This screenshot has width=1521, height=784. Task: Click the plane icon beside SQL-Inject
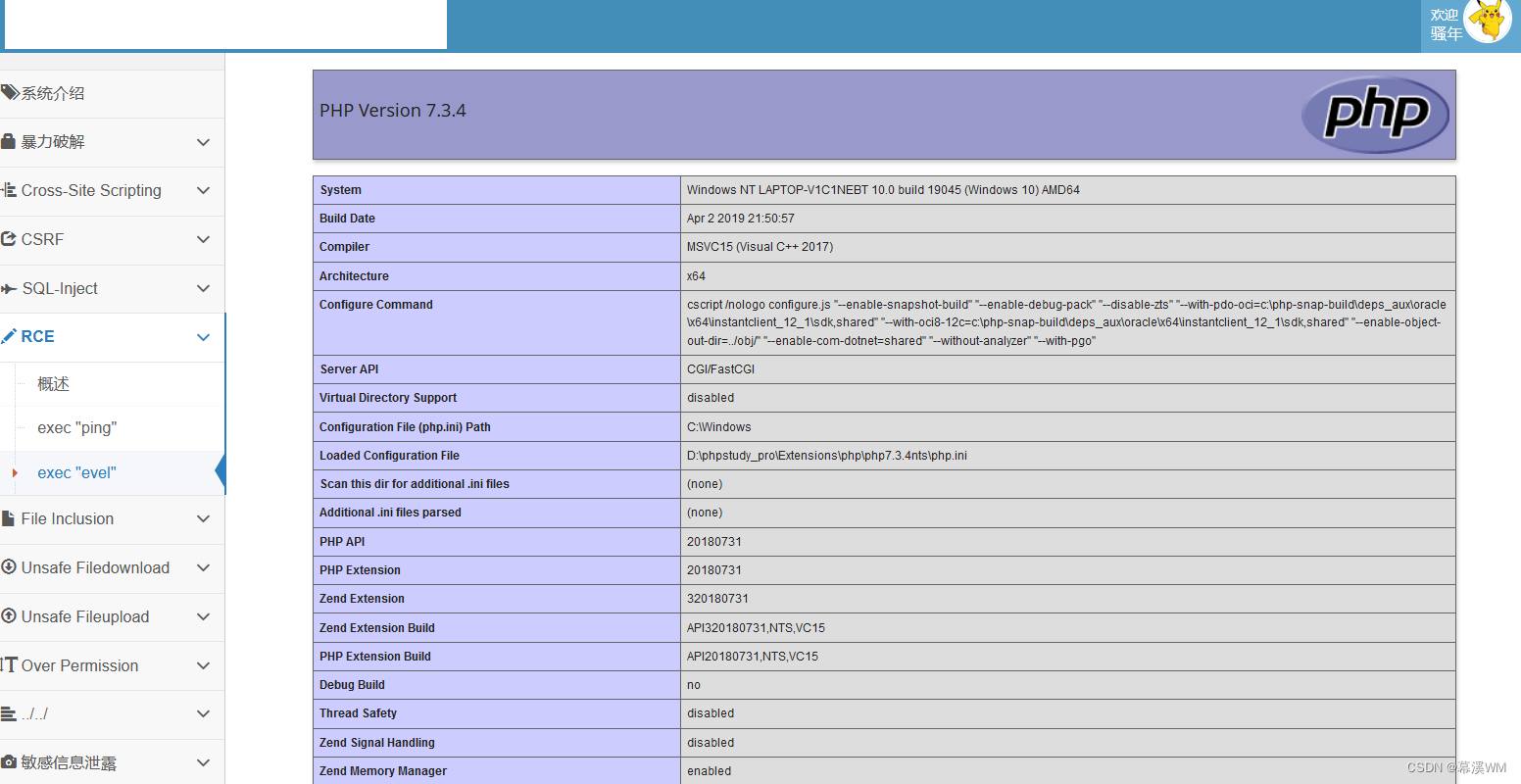(x=10, y=288)
